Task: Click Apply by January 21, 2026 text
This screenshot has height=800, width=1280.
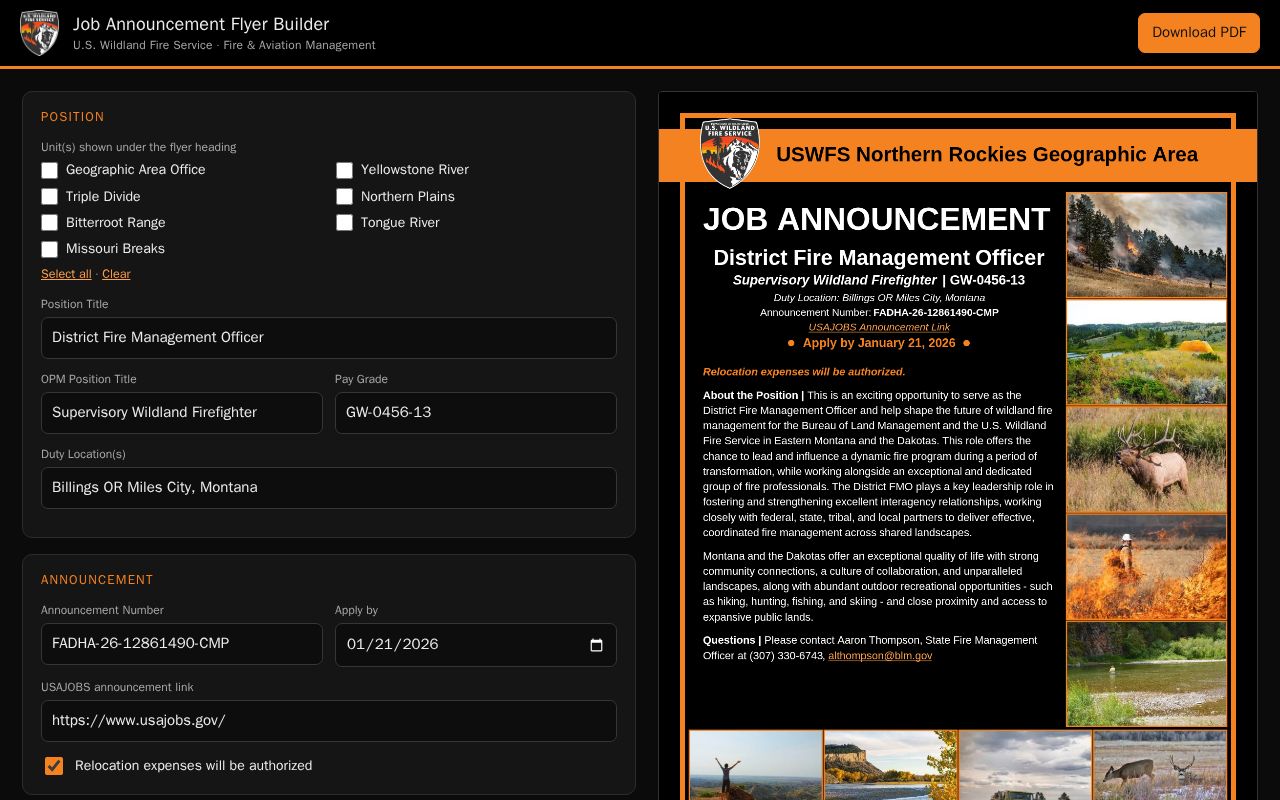Action: click(x=879, y=343)
